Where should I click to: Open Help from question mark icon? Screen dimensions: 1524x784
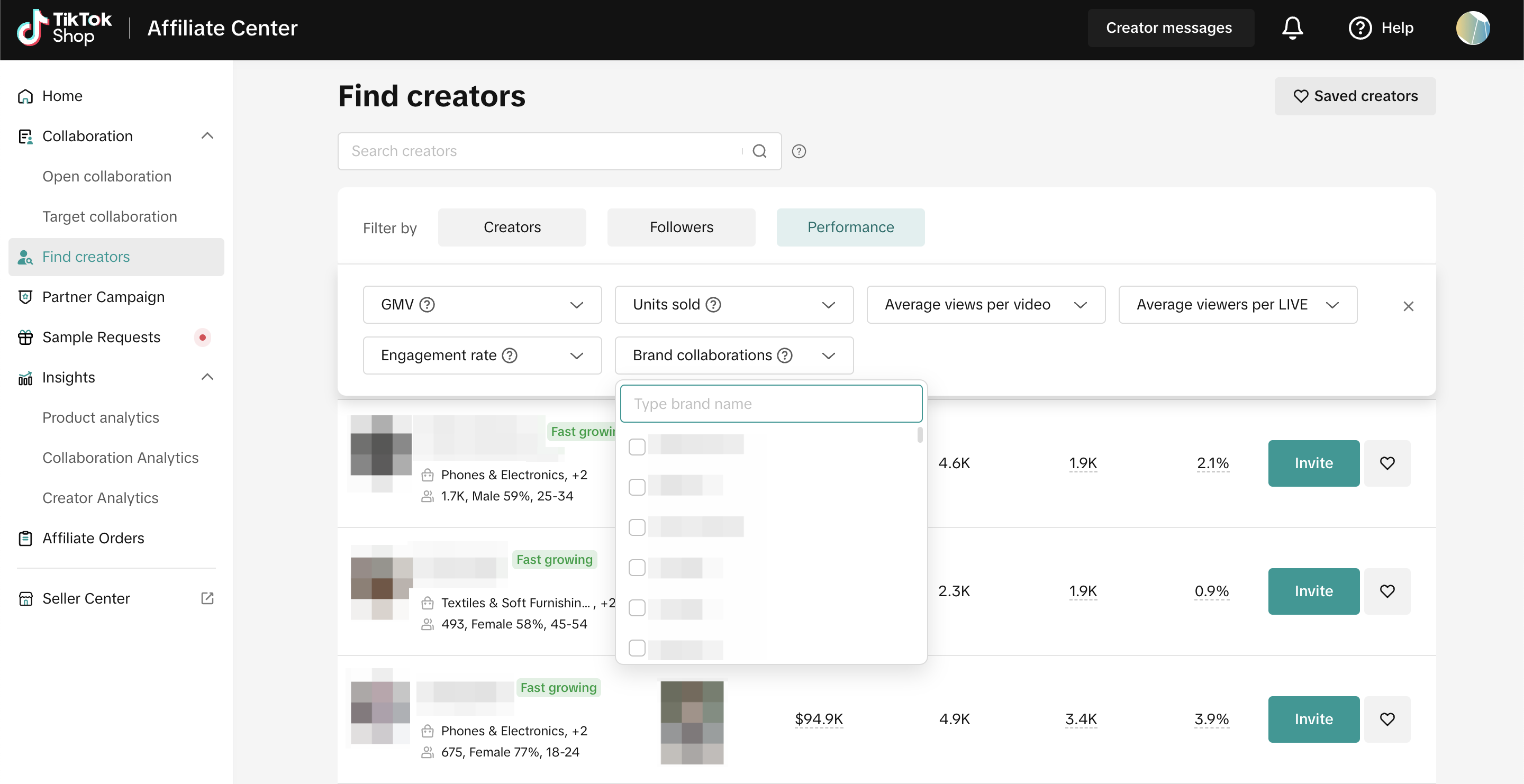click(1359, 28)
